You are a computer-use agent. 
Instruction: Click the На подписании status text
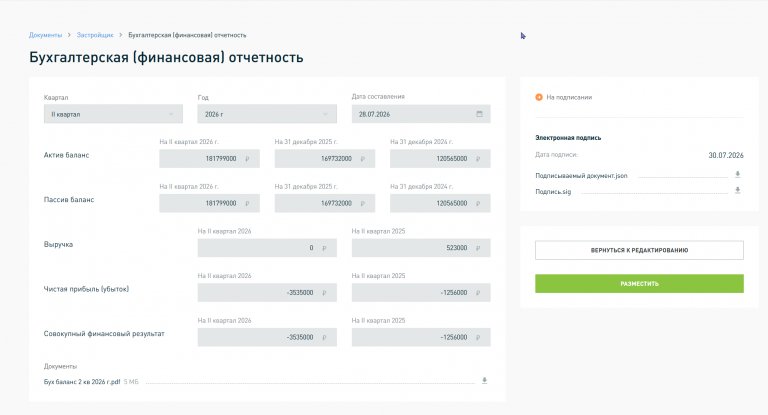tap(569, 97)
